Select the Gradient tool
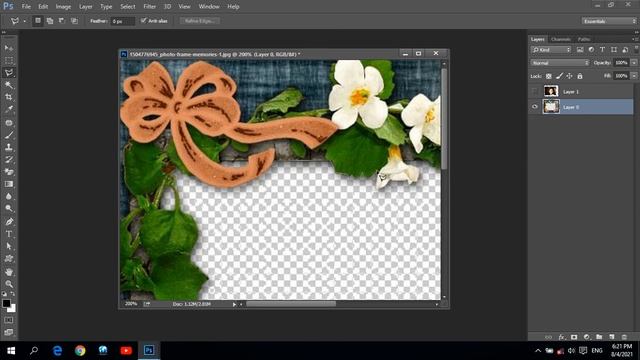The width and height of the screenshot is (640, 360). [9, 184]
